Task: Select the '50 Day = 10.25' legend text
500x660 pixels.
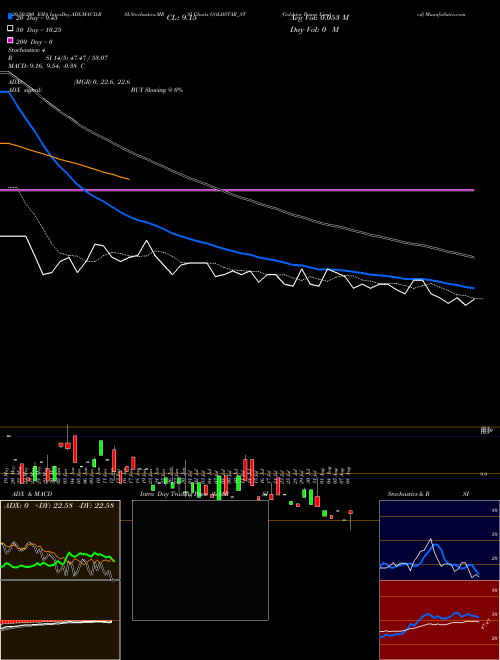Action: coord(38,30)
